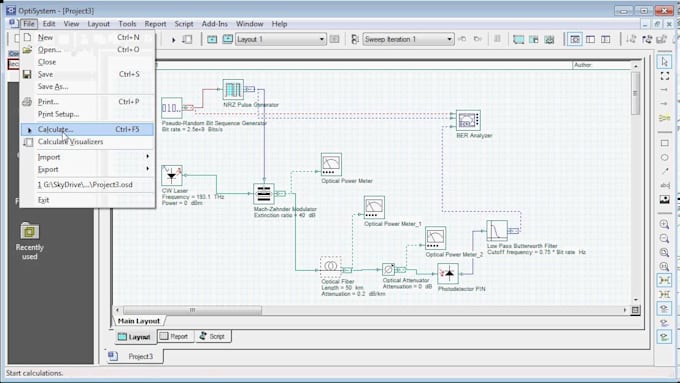The width and height of the screenshot is (680, 383).
Task: Select the Optical Power Meter_2 visualizer
Action: point(435,238)
